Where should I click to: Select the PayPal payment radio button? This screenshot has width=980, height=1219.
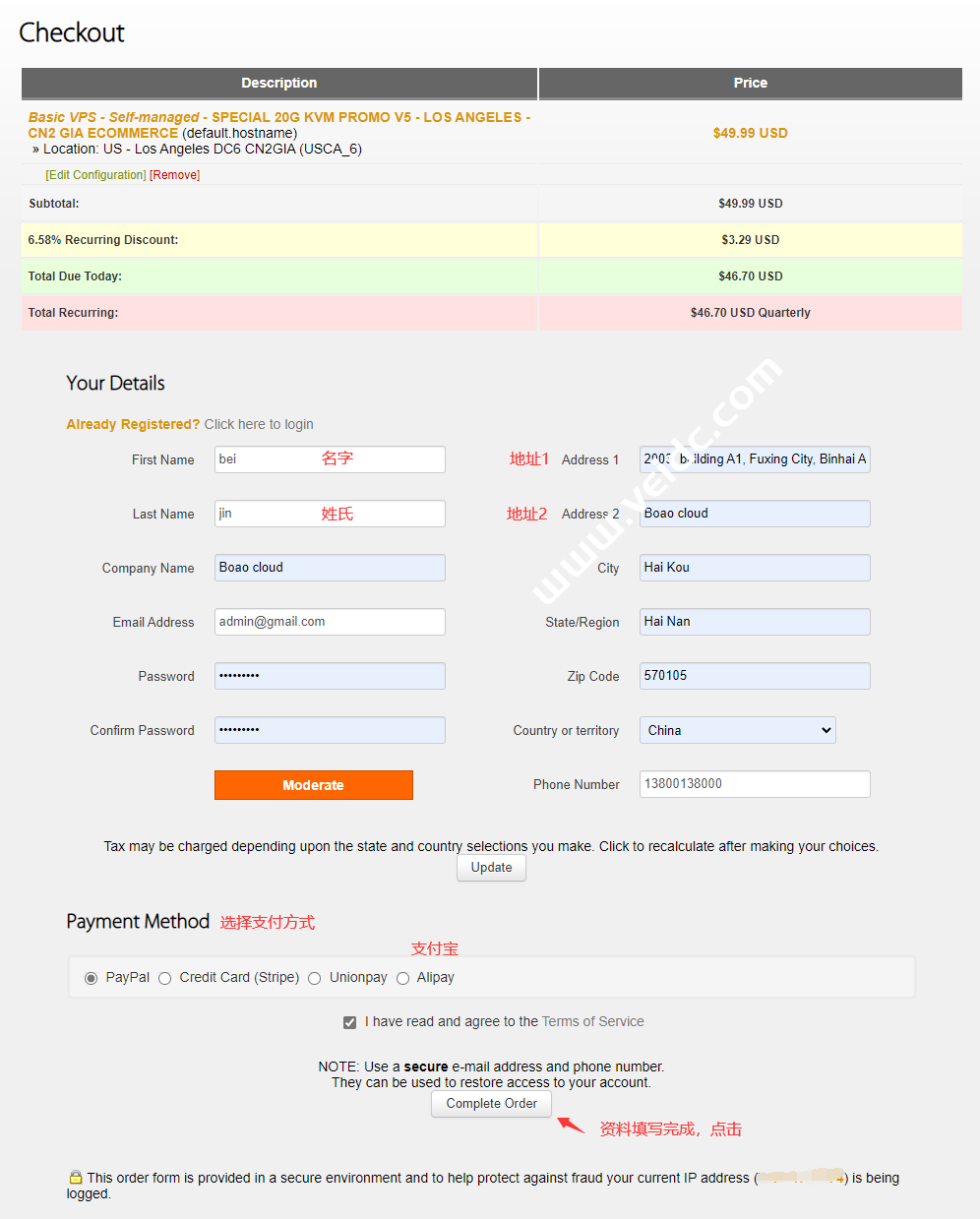(92, 978)
